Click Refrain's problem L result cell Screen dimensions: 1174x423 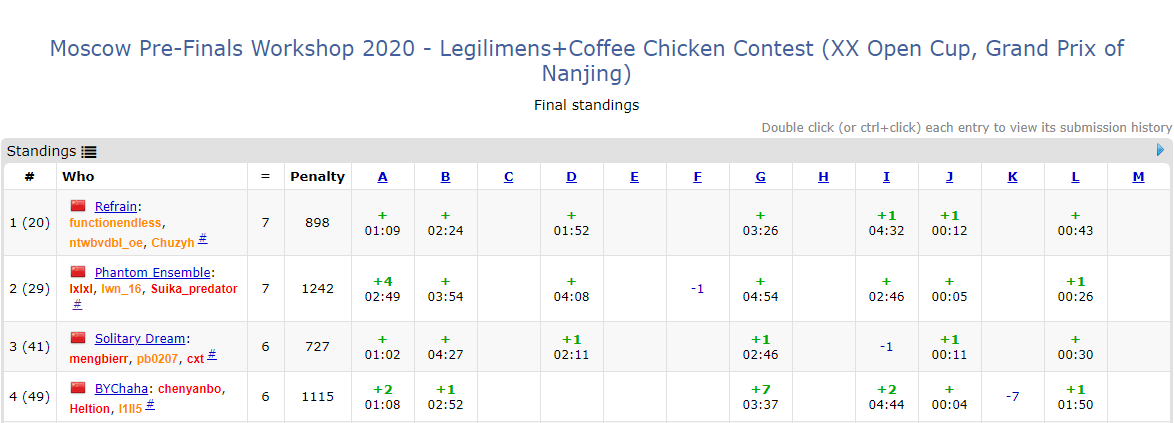(1075, 222)
